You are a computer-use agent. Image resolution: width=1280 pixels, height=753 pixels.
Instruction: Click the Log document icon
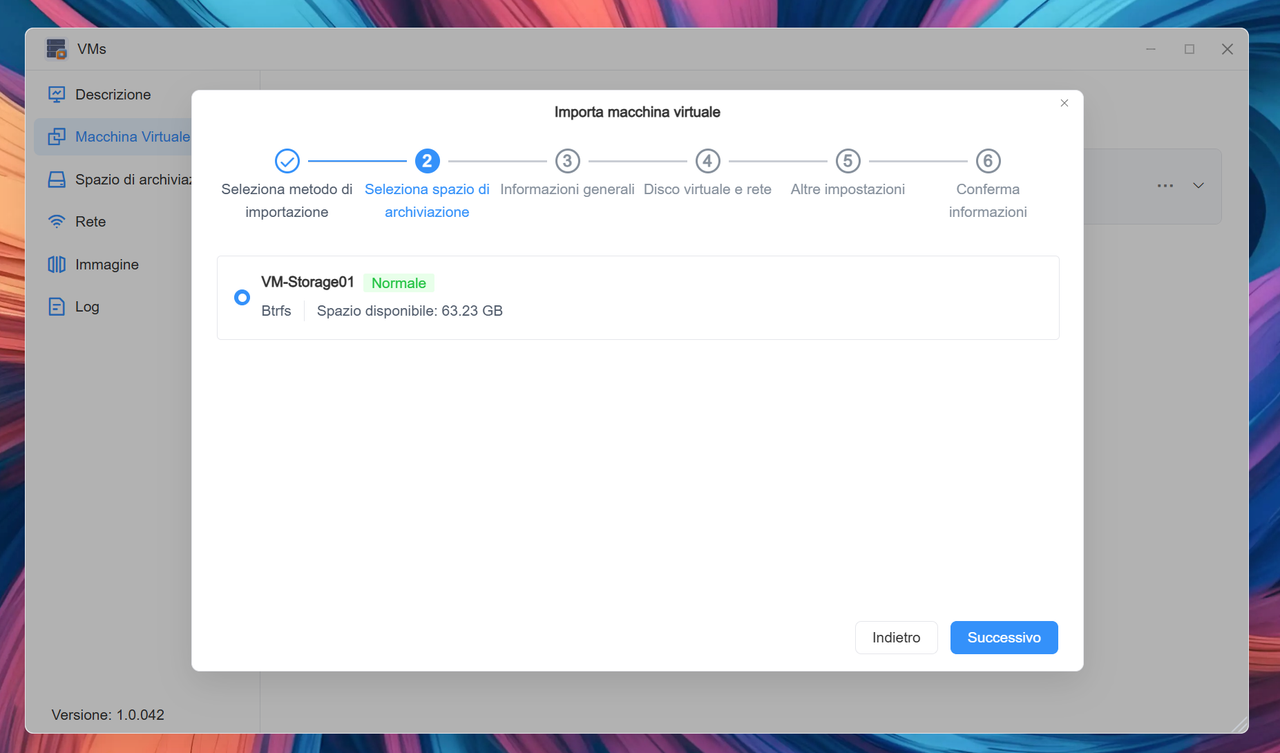(57, 306)
